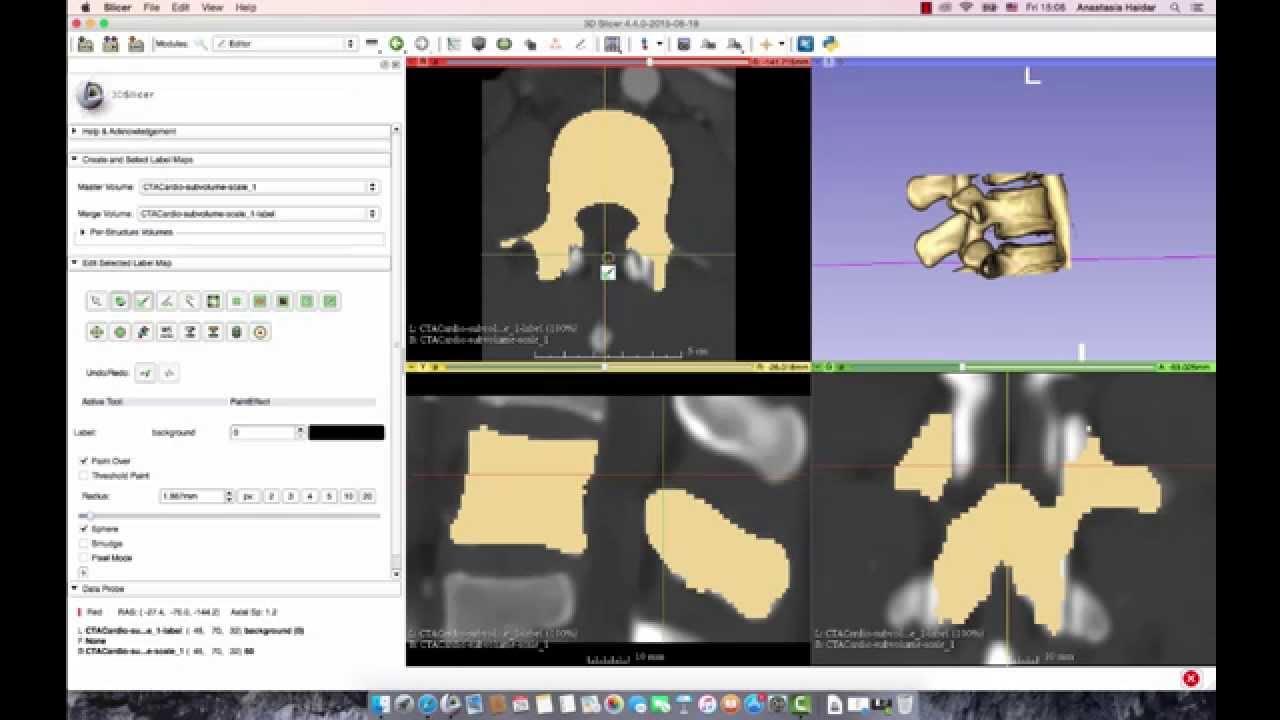Toggle the yellow slice view pin icon
Viewport: 1280px width, 720px height.
coord(412,367)
